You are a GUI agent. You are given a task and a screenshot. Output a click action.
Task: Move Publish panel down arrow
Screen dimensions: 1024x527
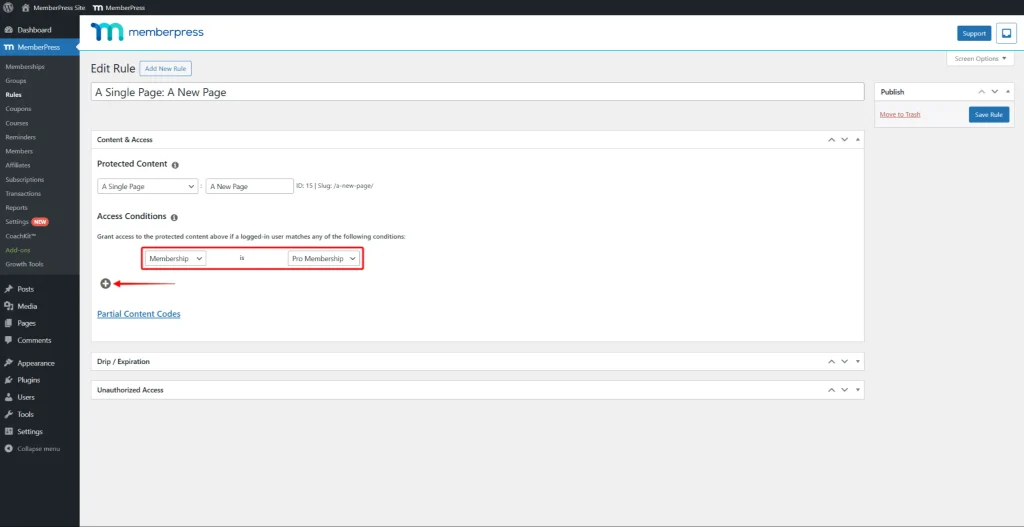pos(995,92)
